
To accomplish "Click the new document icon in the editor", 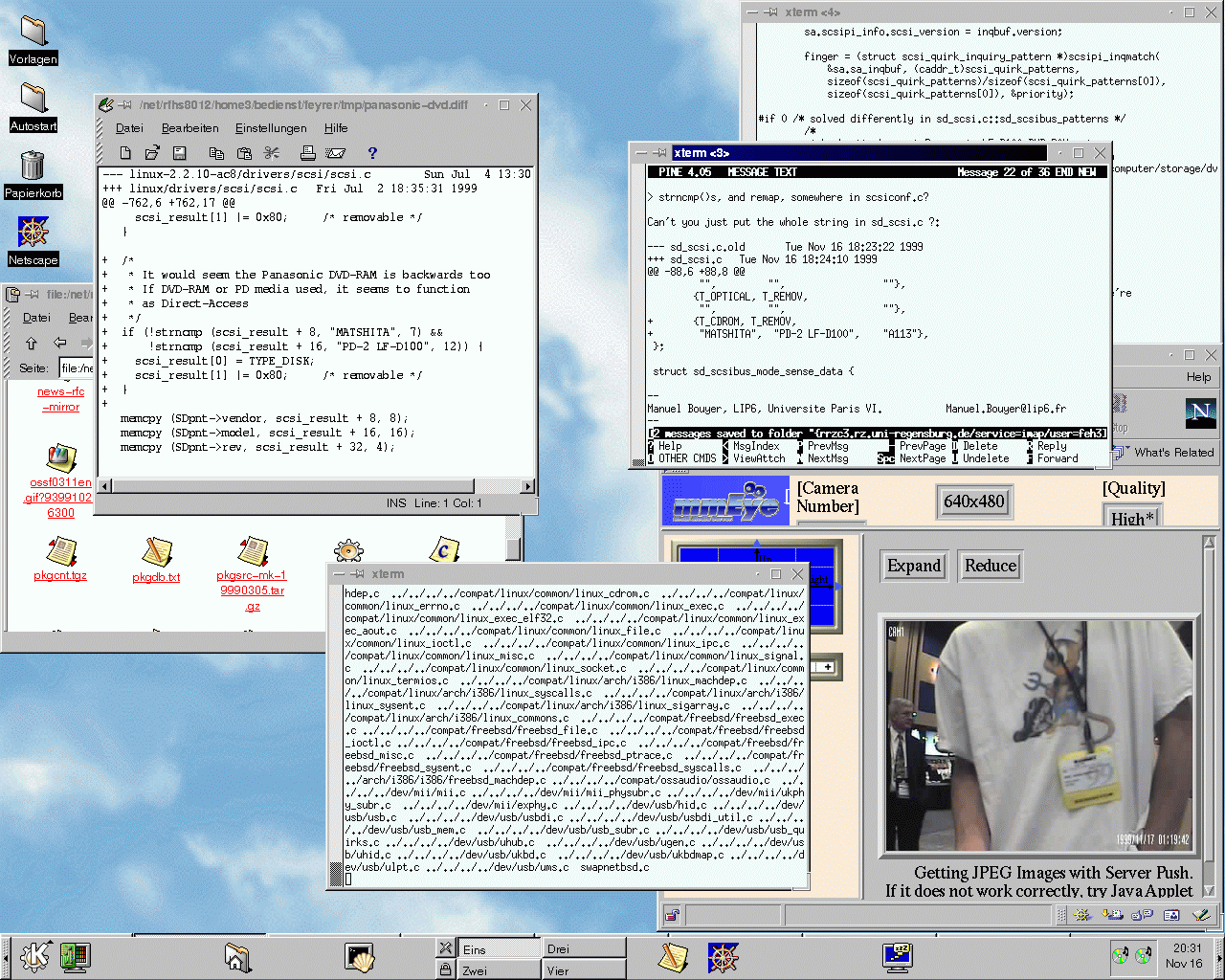I will [x=125, y=153].
